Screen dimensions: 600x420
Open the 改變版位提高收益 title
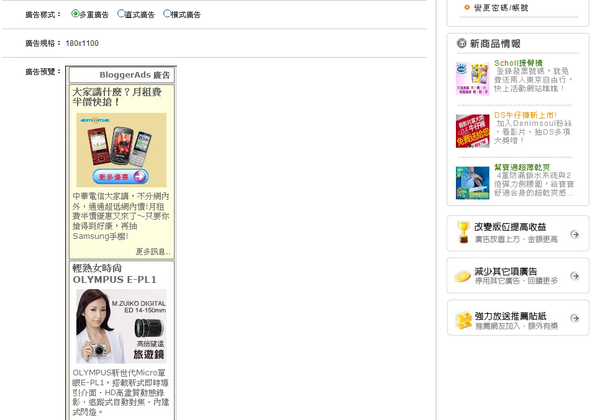coord(510,227)
